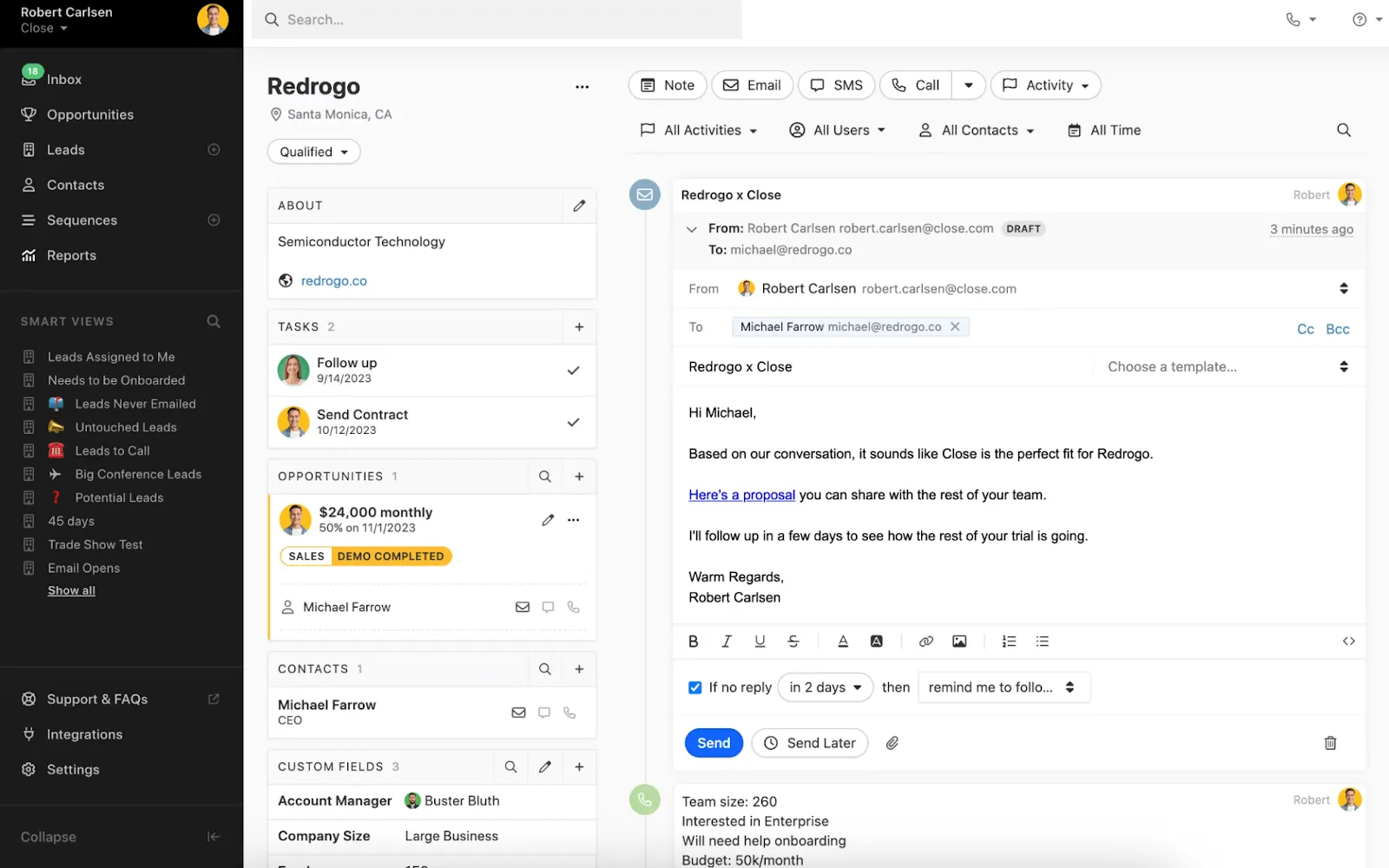Open the Activity dropdown

pos(1045,85)
